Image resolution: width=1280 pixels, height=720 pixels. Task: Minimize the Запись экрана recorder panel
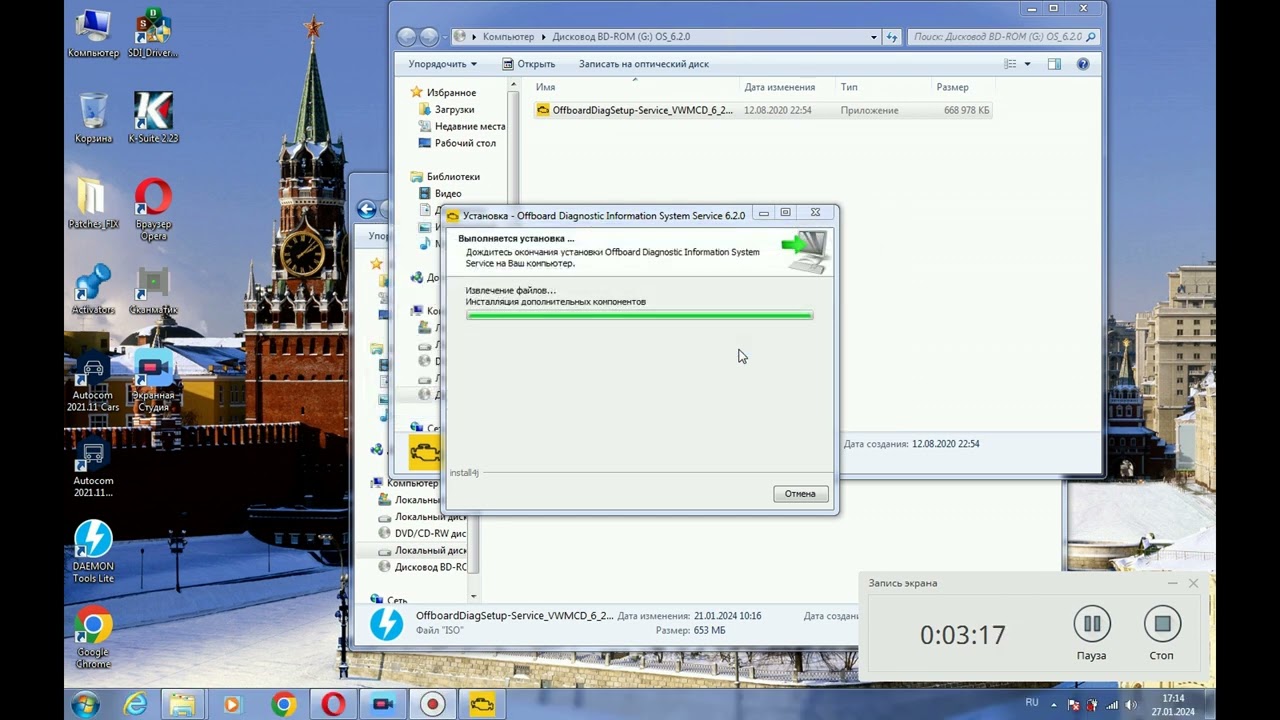click(x=1172, y=583)
